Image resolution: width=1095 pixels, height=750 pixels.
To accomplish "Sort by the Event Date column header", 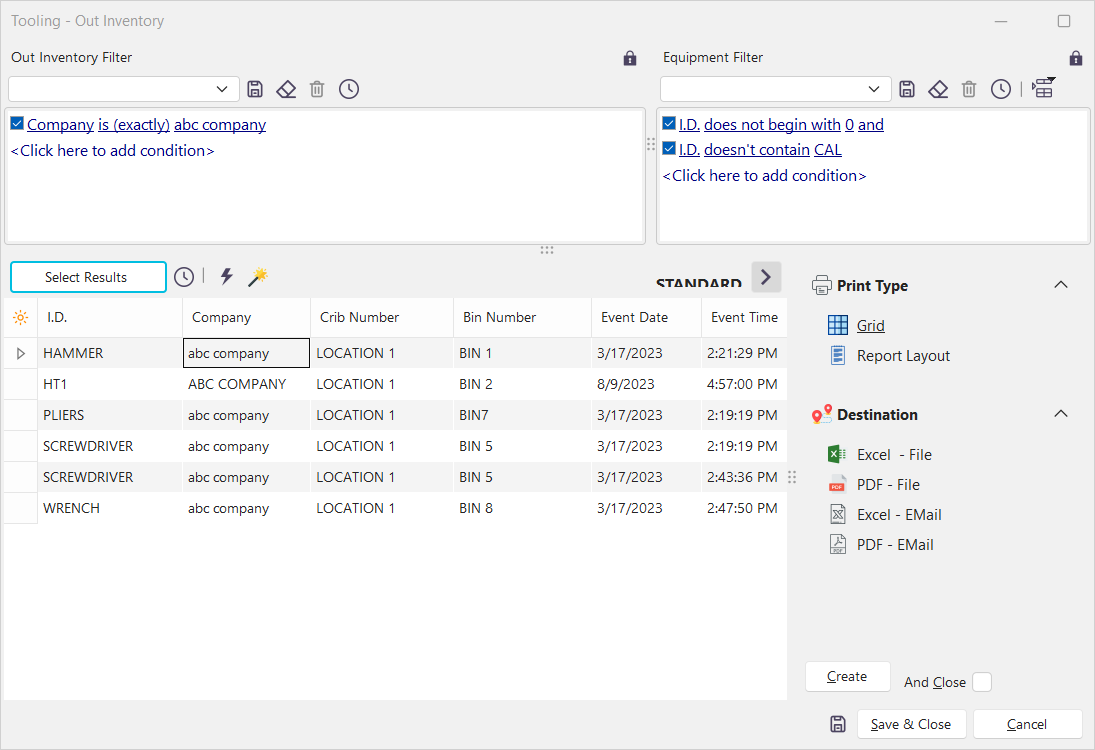I will tap(634, 317).
